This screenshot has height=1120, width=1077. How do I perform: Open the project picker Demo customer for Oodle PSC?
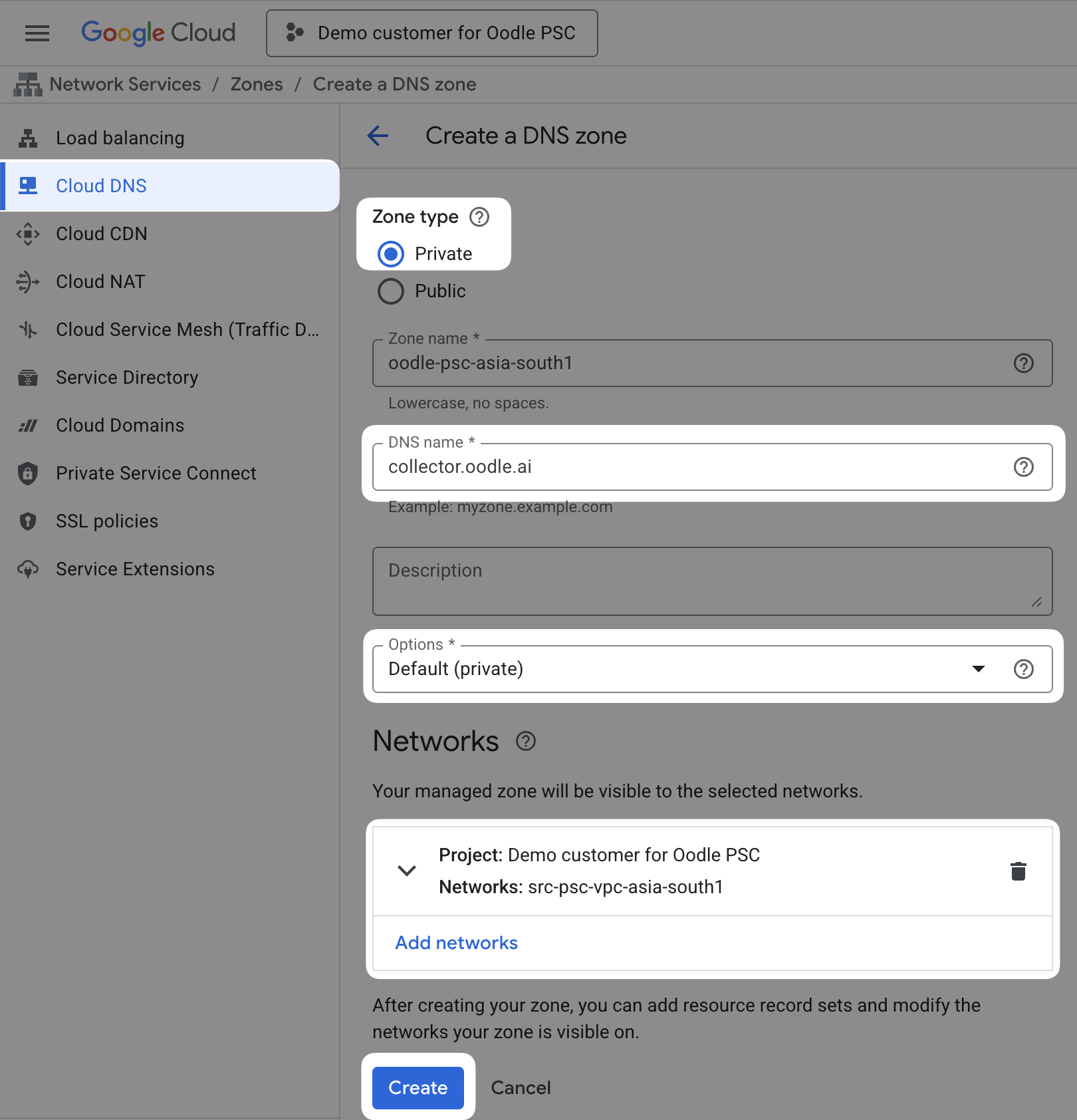point(431,33)
